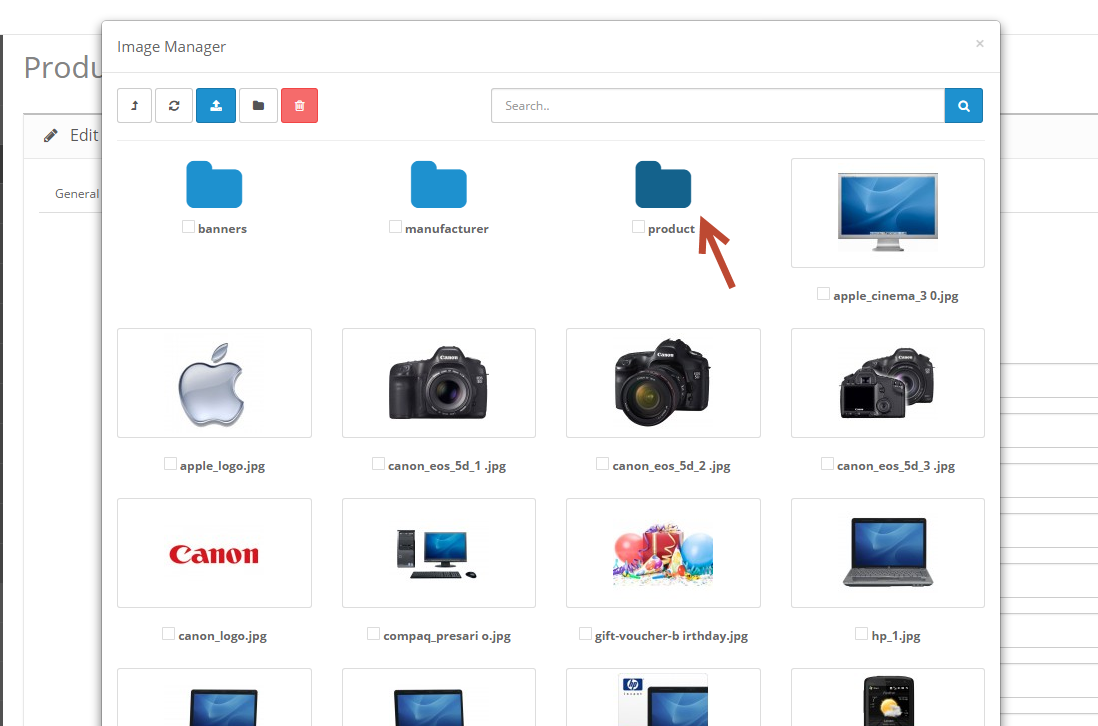Open the product folder icon
This screenshot has width=1098, height=726.
point(663,185)
